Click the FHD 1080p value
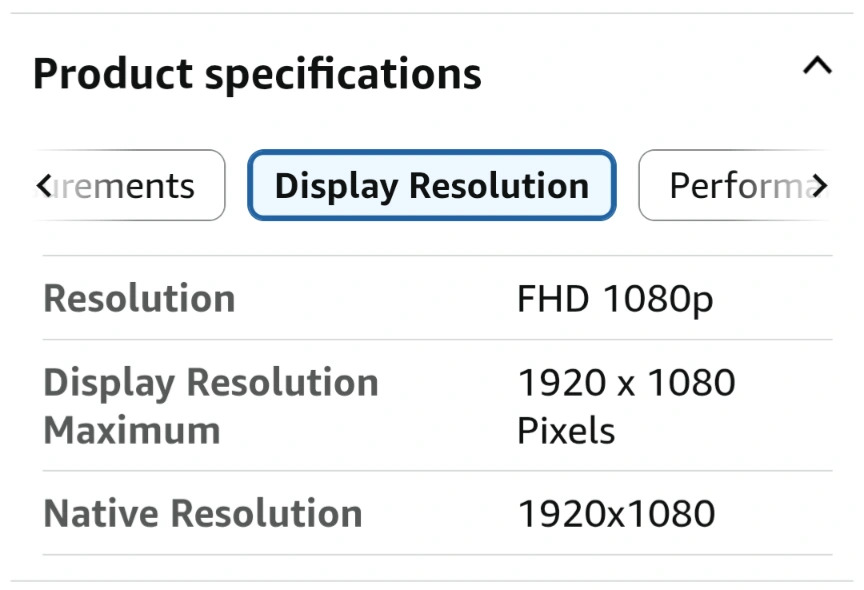The height and width of the screenshot is (590, 864). (x=615, y=300)
